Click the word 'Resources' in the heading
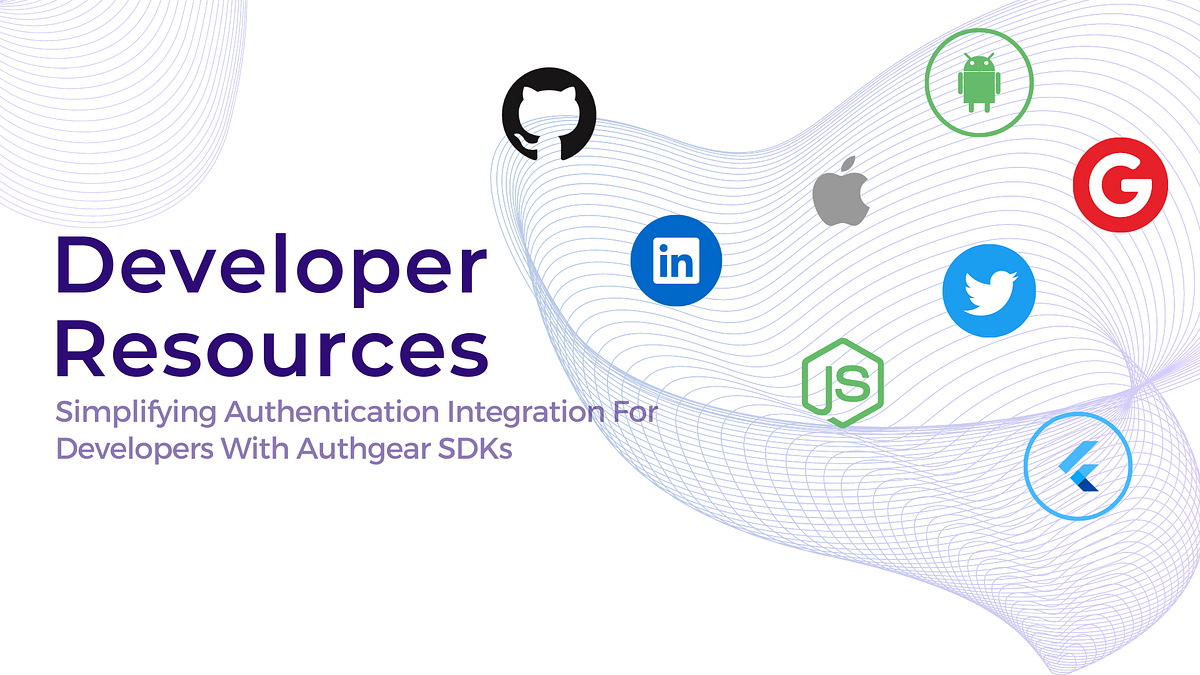This screenshot has height=675, width=1200. [x=270, y=350]
